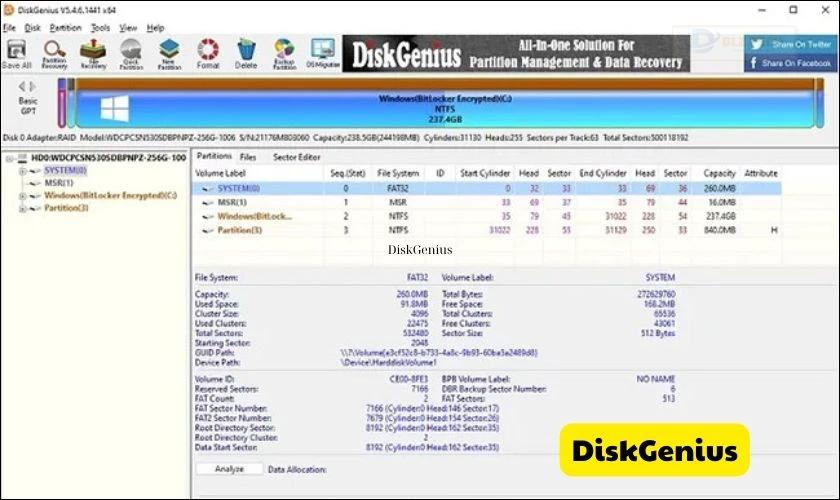
Task: Click Share On Facebook button
Action: [791, 63]
